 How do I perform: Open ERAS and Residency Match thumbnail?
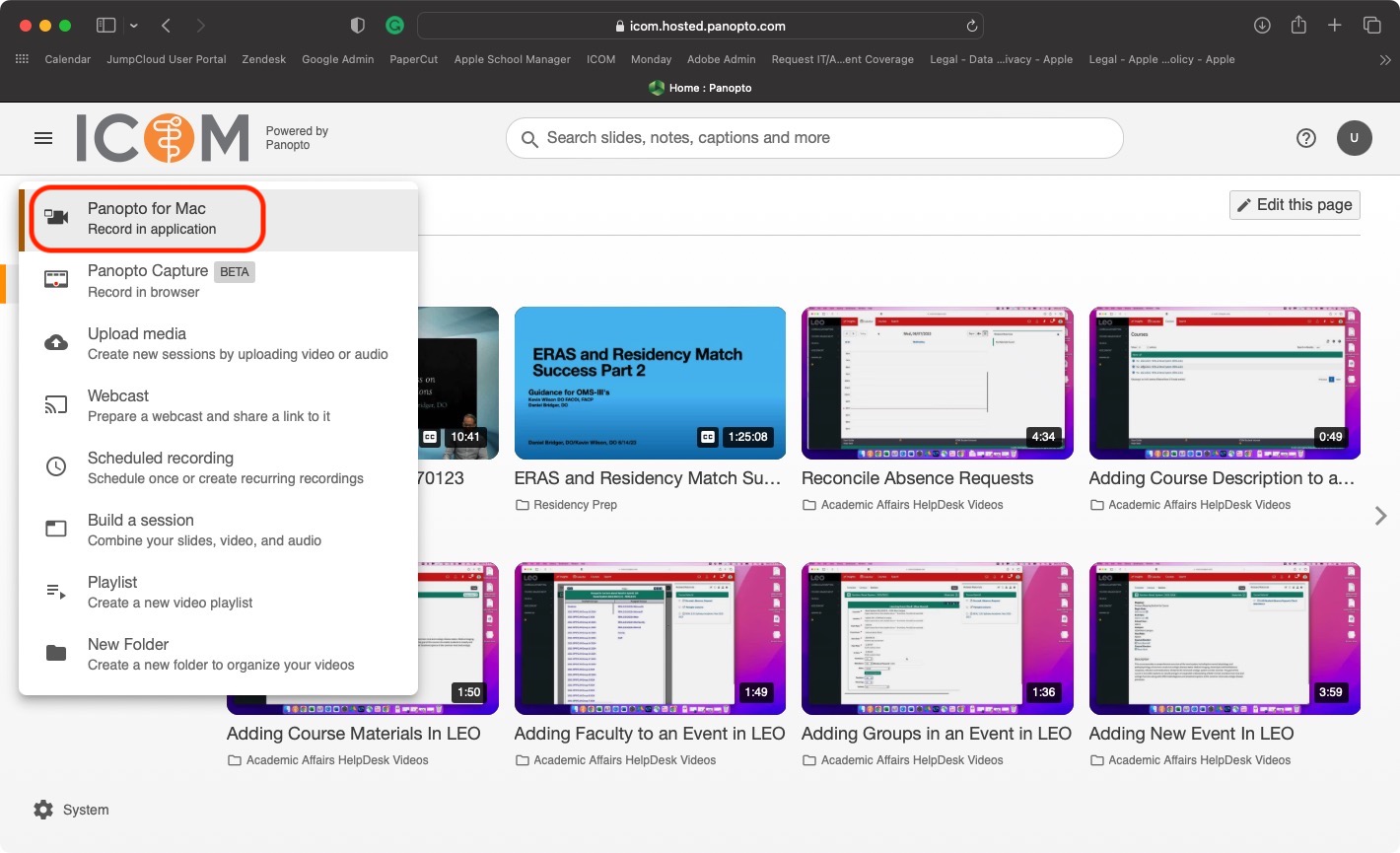pos(650,383)
